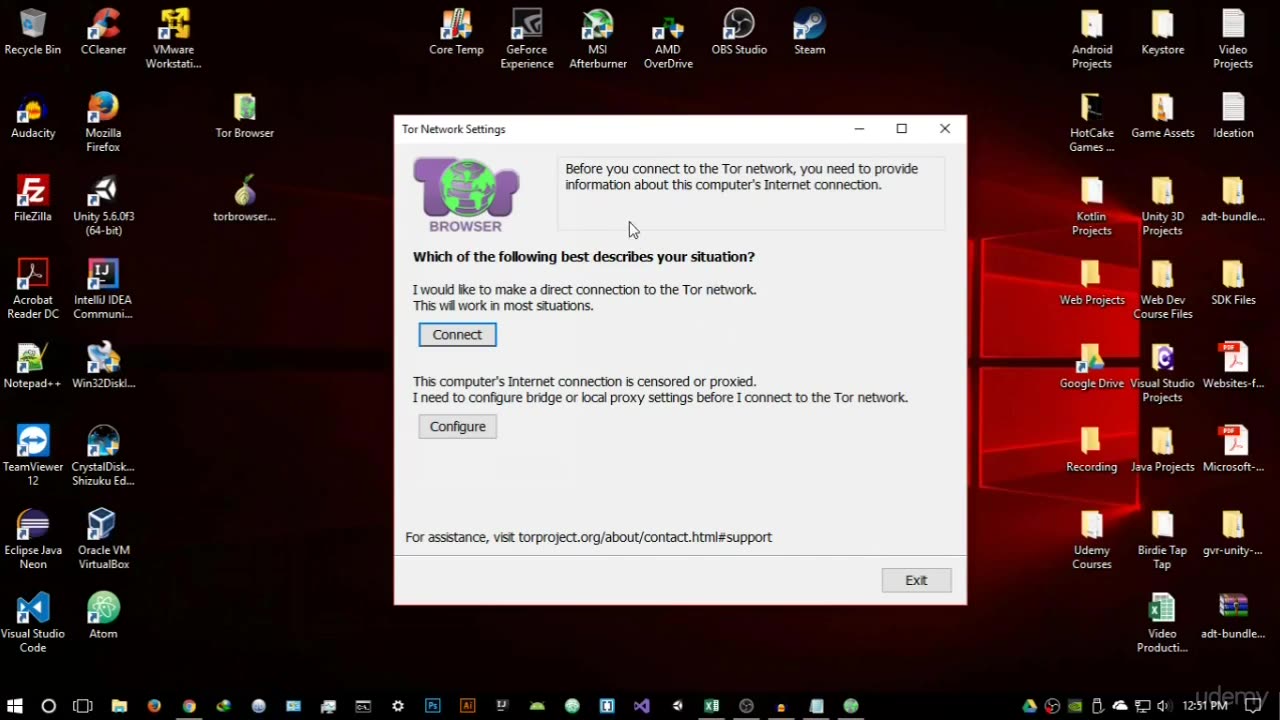Select the Web Projects folder
This screenshot has width=1280, height=720.
click(1092, 282)
